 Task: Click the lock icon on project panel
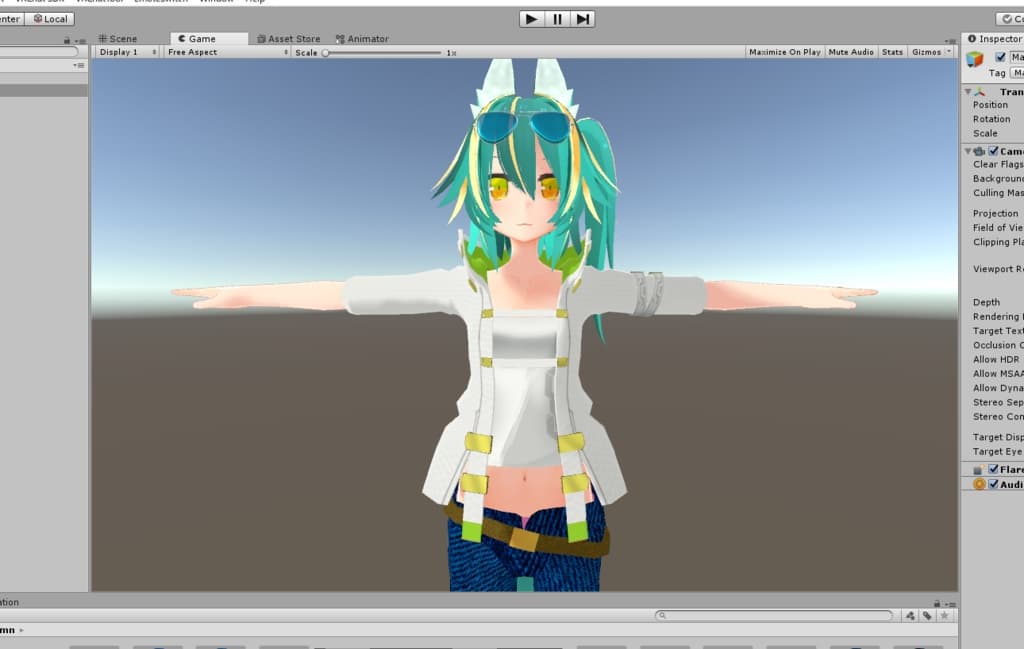[x=935, y=603]
